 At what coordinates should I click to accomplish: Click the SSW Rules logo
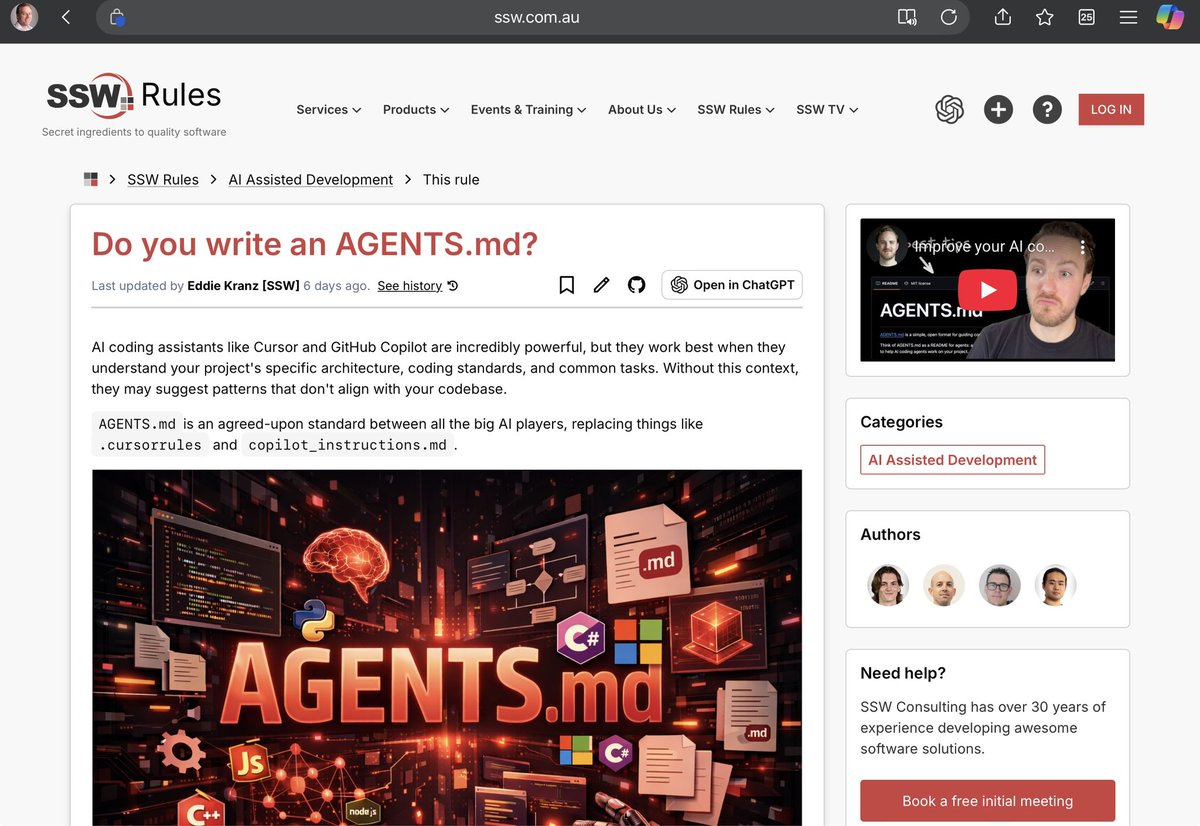[134, 97]
